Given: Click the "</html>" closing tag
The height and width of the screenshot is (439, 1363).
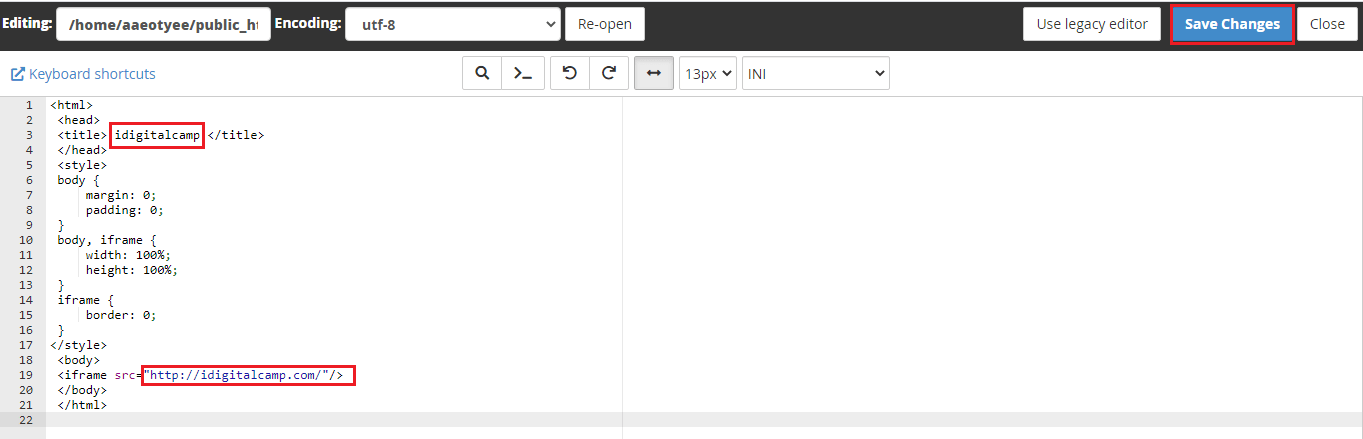Looking at the screenshot, I should [x=82, y=405].
